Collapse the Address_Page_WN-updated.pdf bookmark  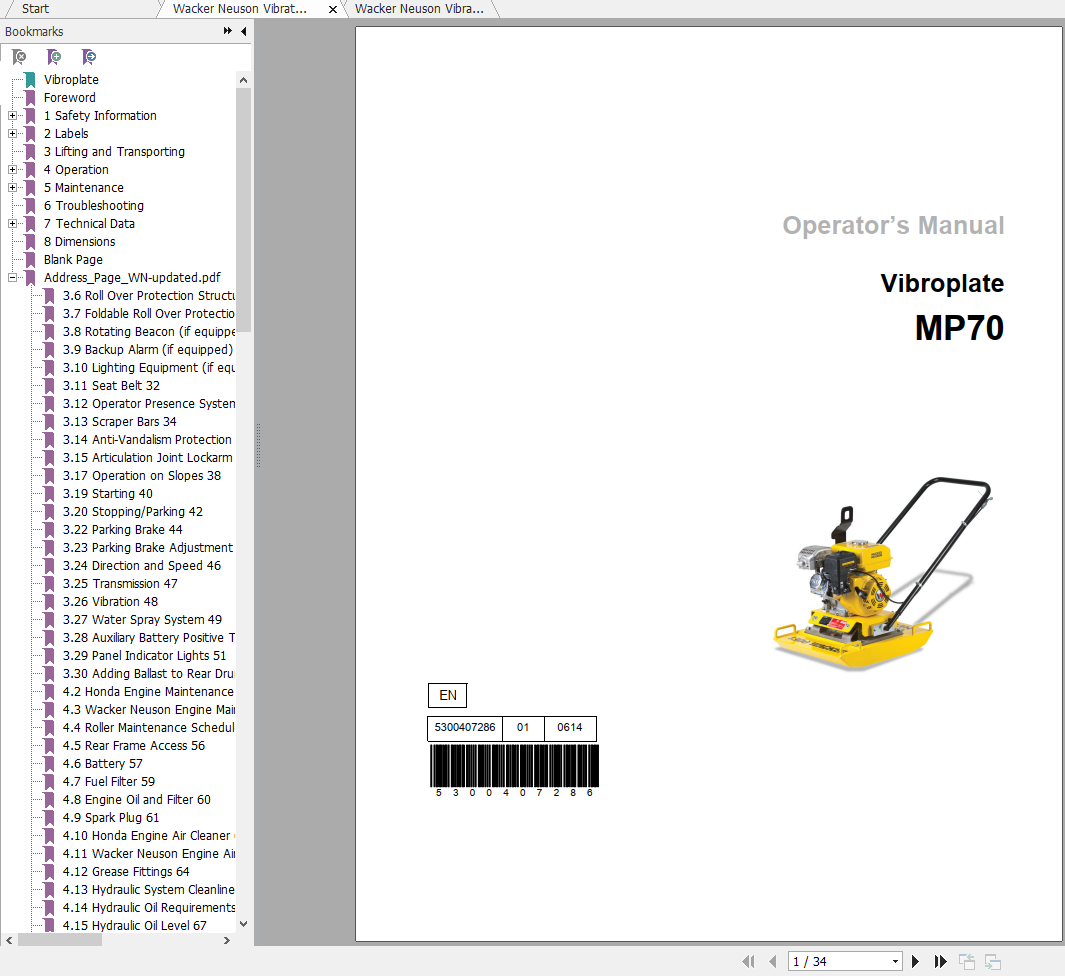click(12, 278)
